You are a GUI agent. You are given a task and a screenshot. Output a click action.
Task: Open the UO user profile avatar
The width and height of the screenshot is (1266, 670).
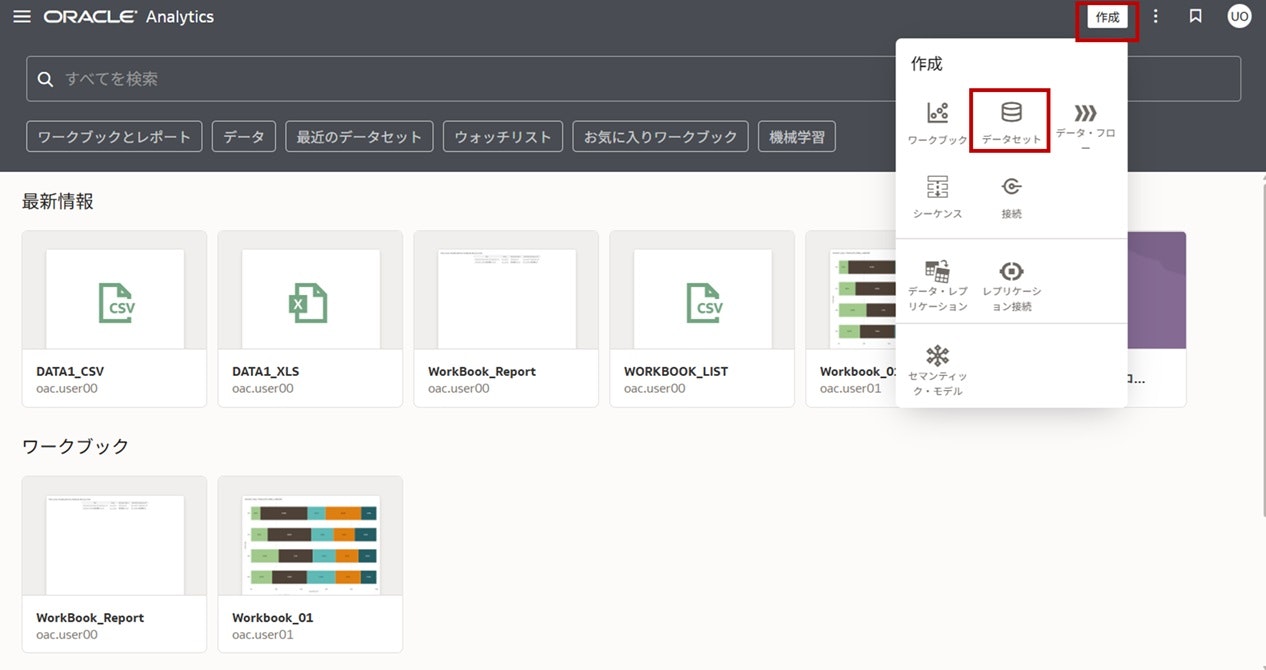tap(1239, 17)
